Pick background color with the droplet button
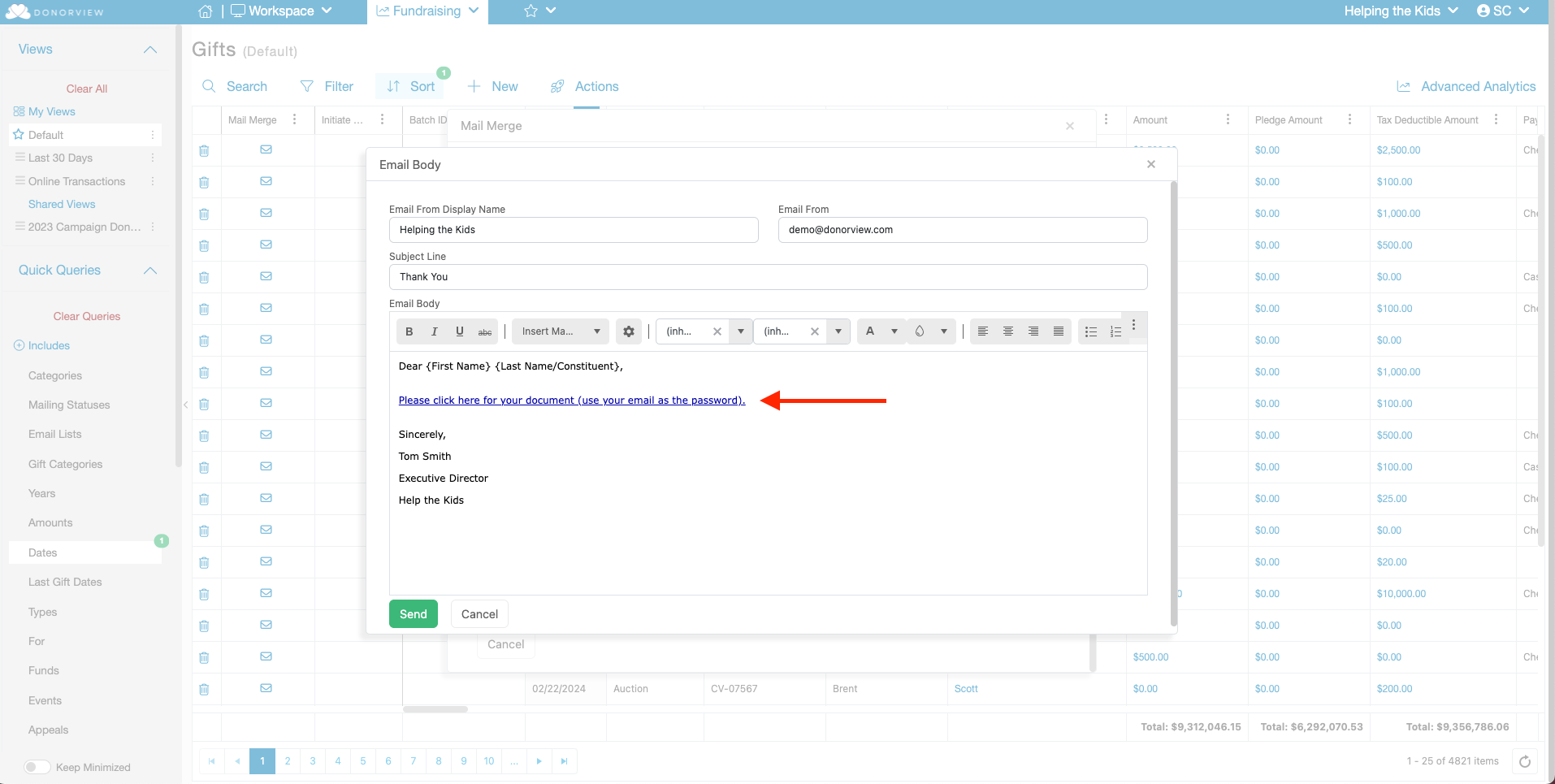This screenshot has height=784, width=1555. 920,331
